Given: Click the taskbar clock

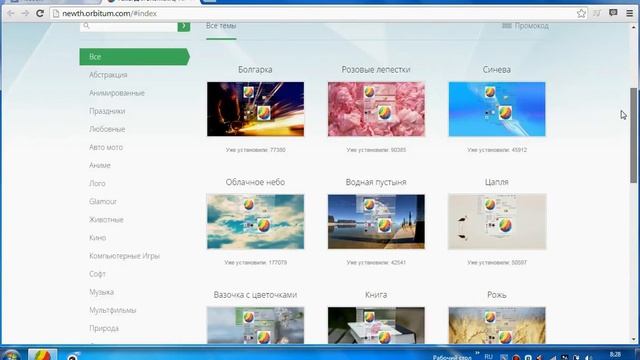Looking at the screenshot, I should 615,355.
